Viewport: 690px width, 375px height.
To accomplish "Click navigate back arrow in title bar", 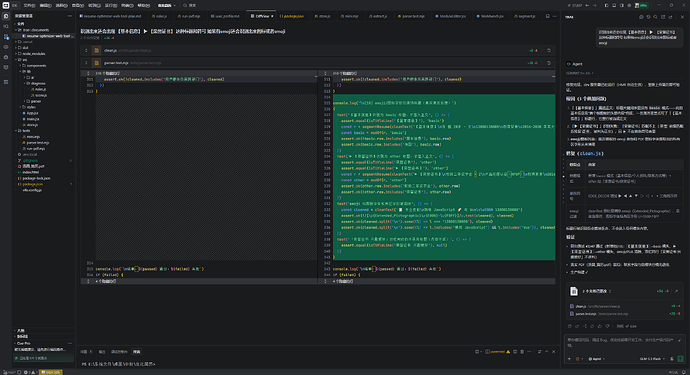I will (x=587, y=5).
